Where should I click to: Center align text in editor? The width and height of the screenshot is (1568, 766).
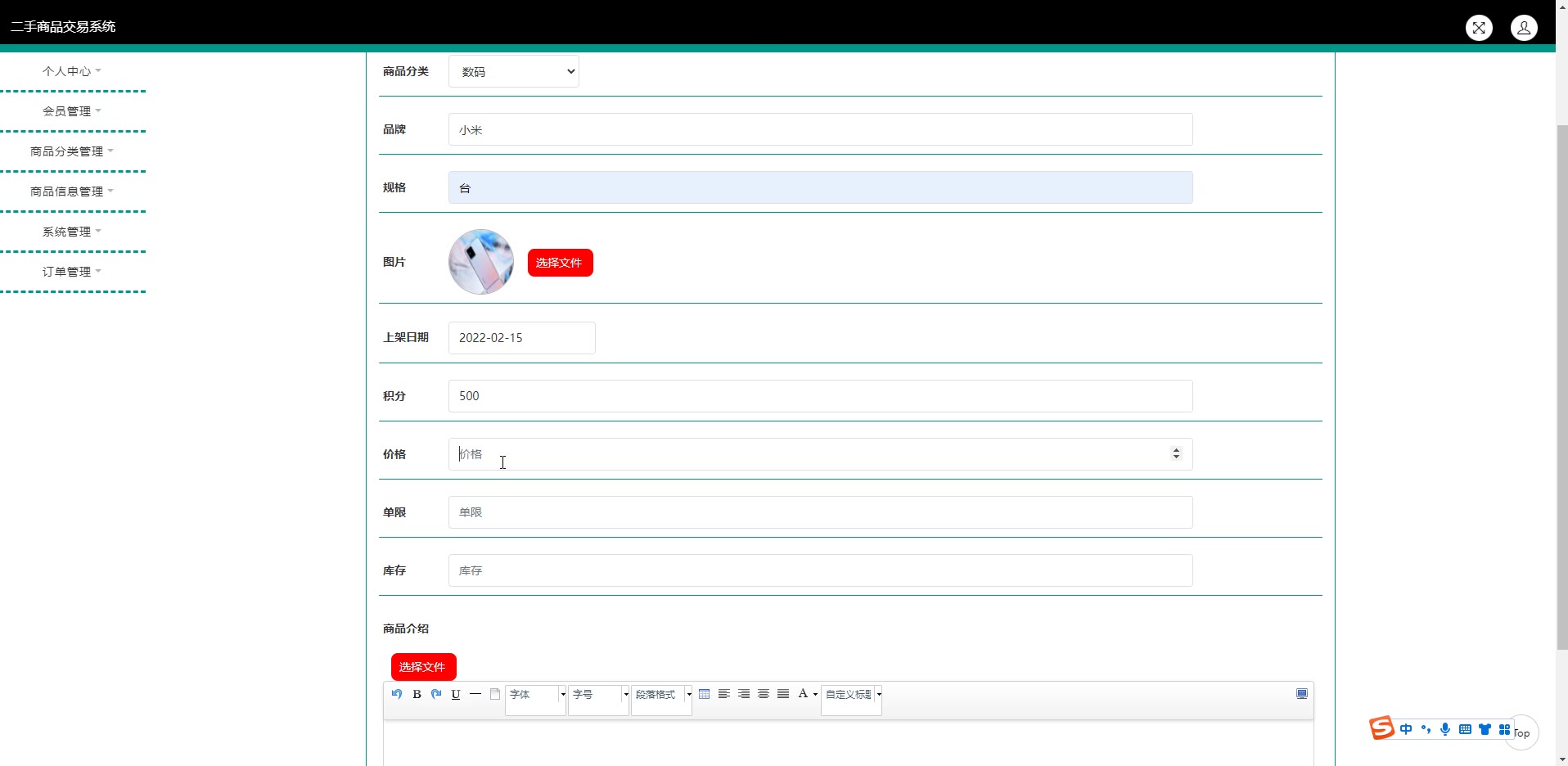pos(764,694)
